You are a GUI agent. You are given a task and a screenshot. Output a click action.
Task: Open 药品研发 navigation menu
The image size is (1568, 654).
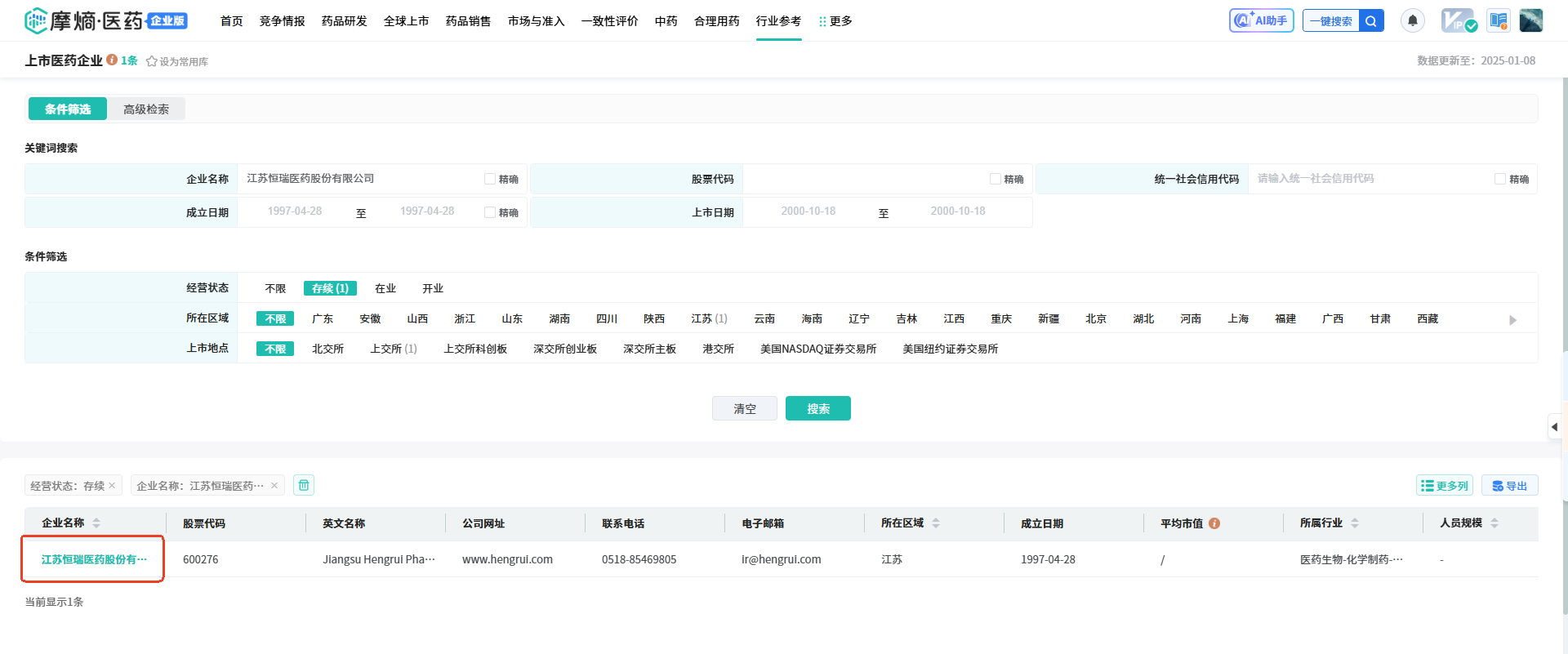coord(345,21)
